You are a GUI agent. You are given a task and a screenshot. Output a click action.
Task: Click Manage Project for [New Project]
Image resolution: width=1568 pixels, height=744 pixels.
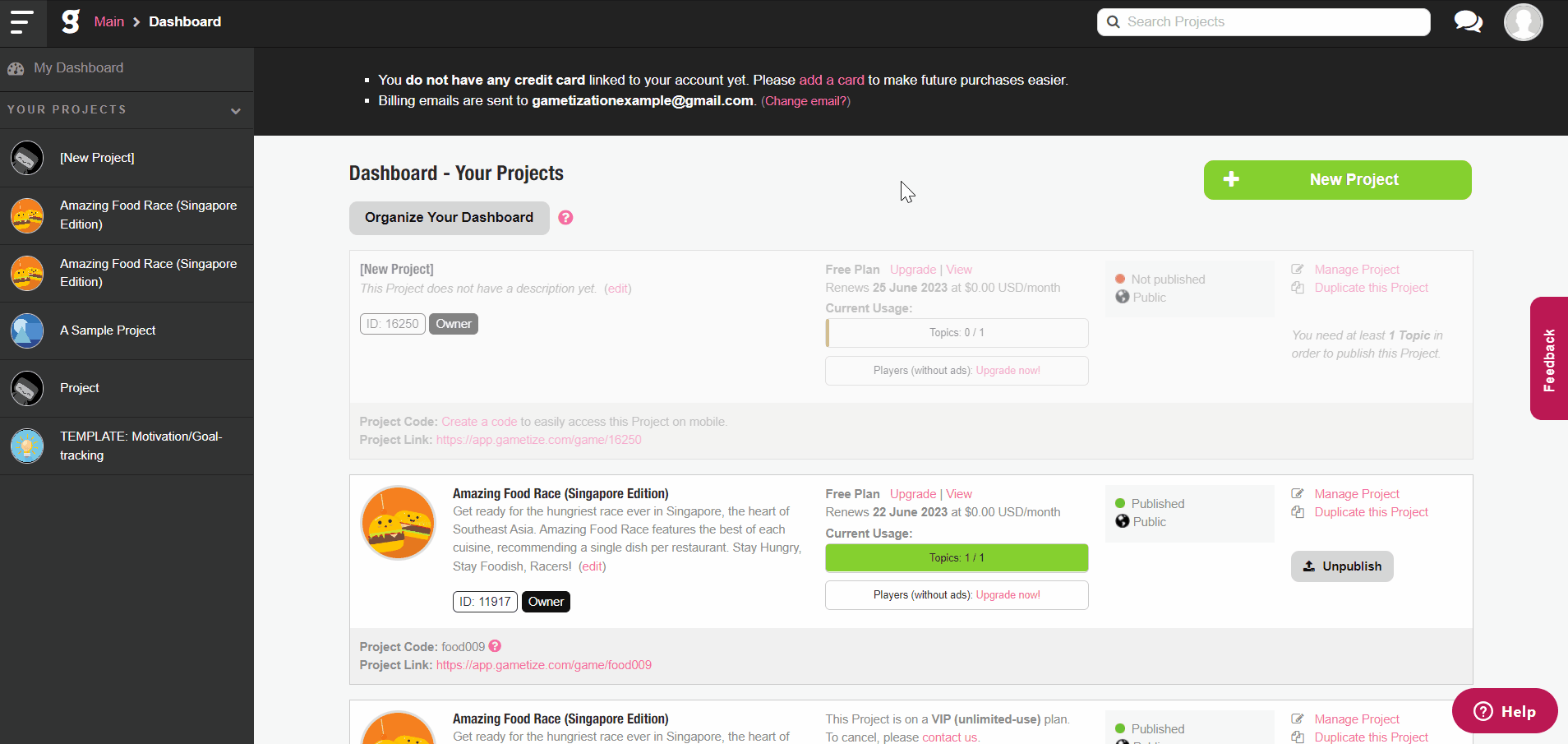coord(1357,270)
